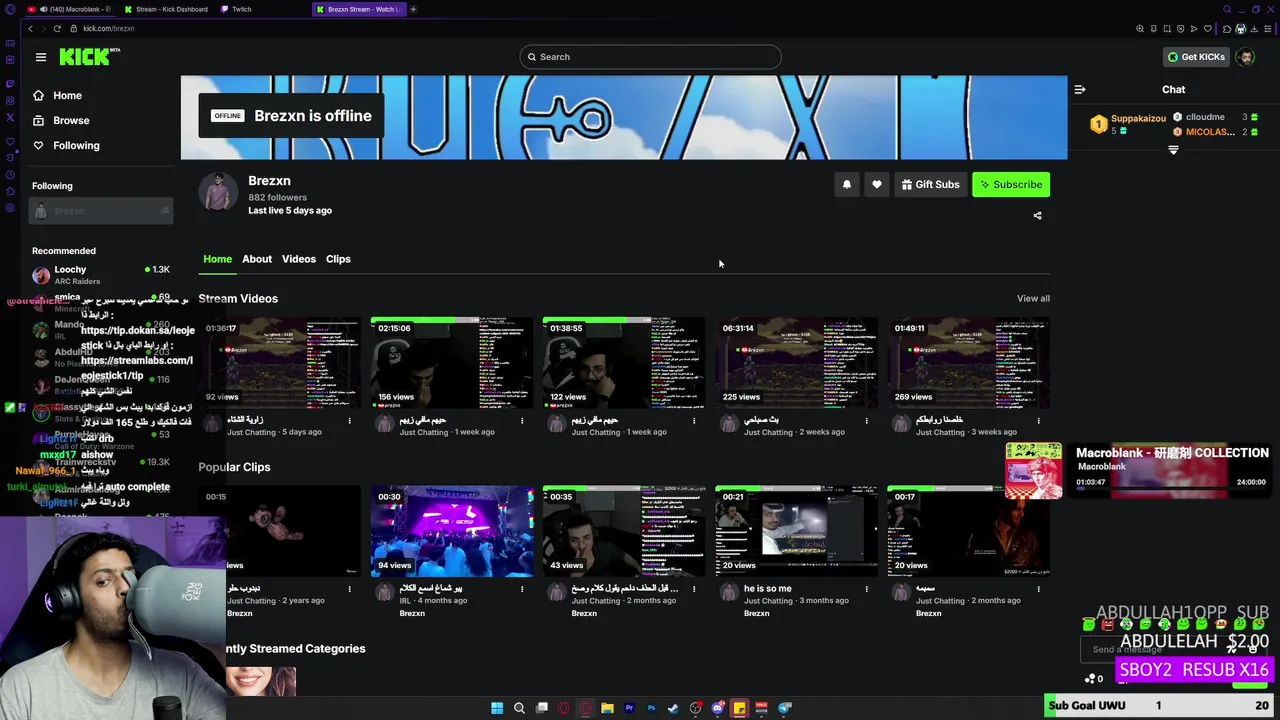The image size is (1280, 720).
Task: Open options for the 00:17 clip
Action: pyautogui.click(x=1038, y=589)
